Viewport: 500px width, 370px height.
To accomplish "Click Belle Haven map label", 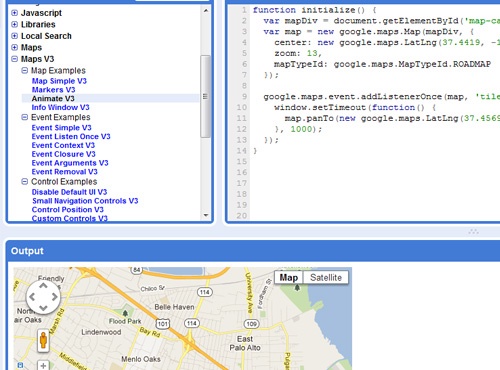I will [x=174, y=307].
